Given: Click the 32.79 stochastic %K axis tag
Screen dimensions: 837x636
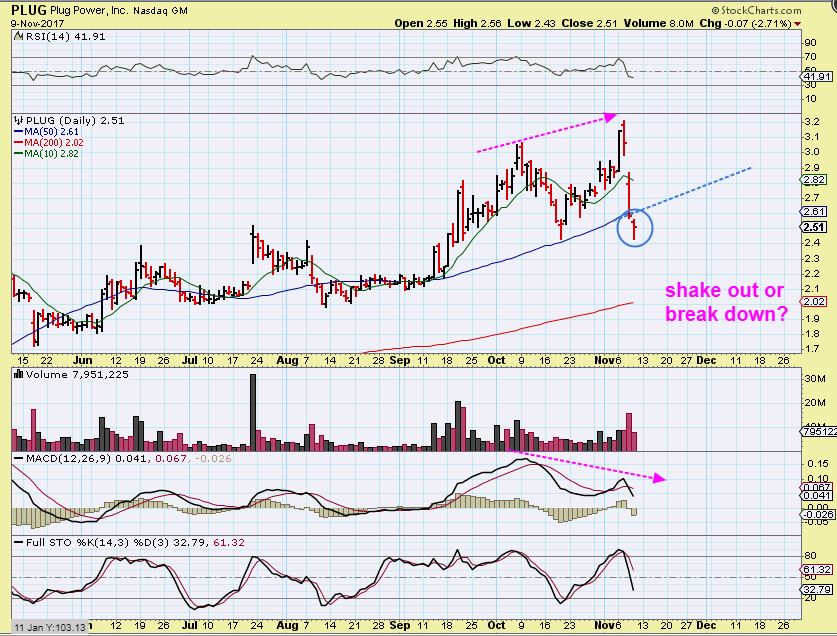Looking at the screenshot, I should tap(817, 590).
